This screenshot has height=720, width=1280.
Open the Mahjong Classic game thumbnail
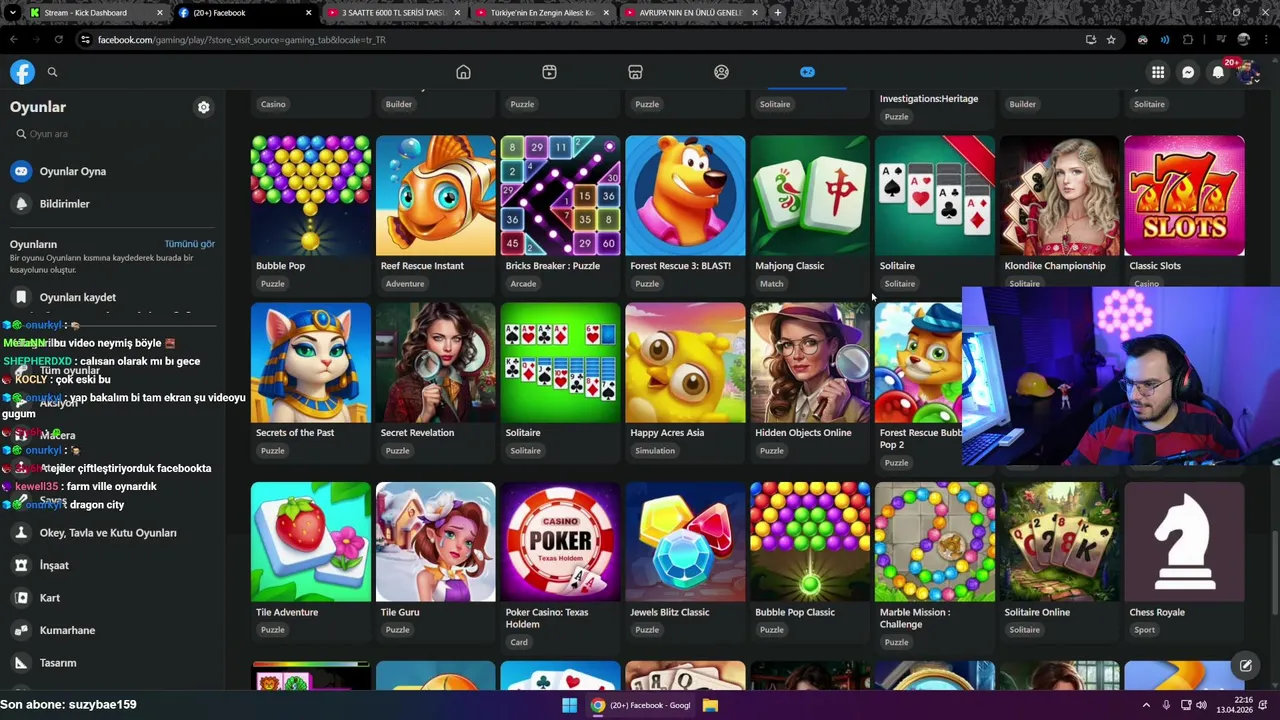pos(810,196)
